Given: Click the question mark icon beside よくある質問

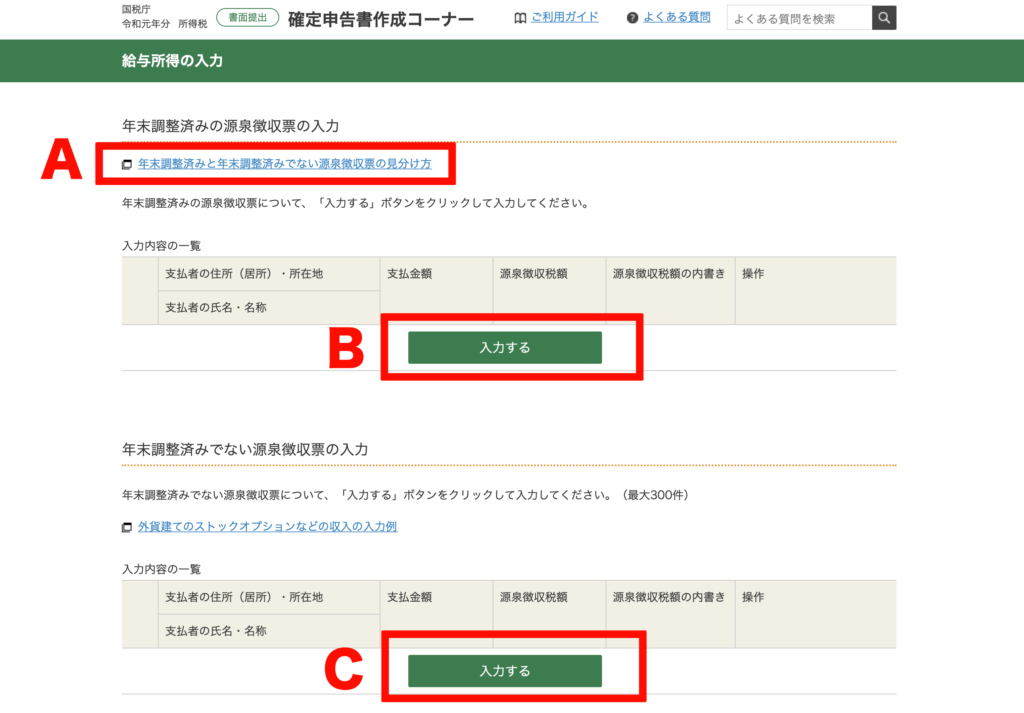Looking at the screenshot, I should click(632, 18).
